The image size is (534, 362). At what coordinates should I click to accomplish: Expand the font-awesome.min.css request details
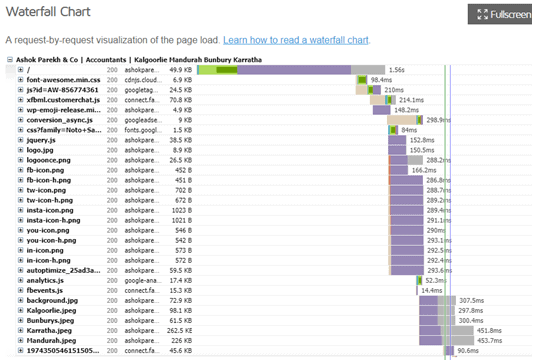pyautogui.click(x=20, y=80)
